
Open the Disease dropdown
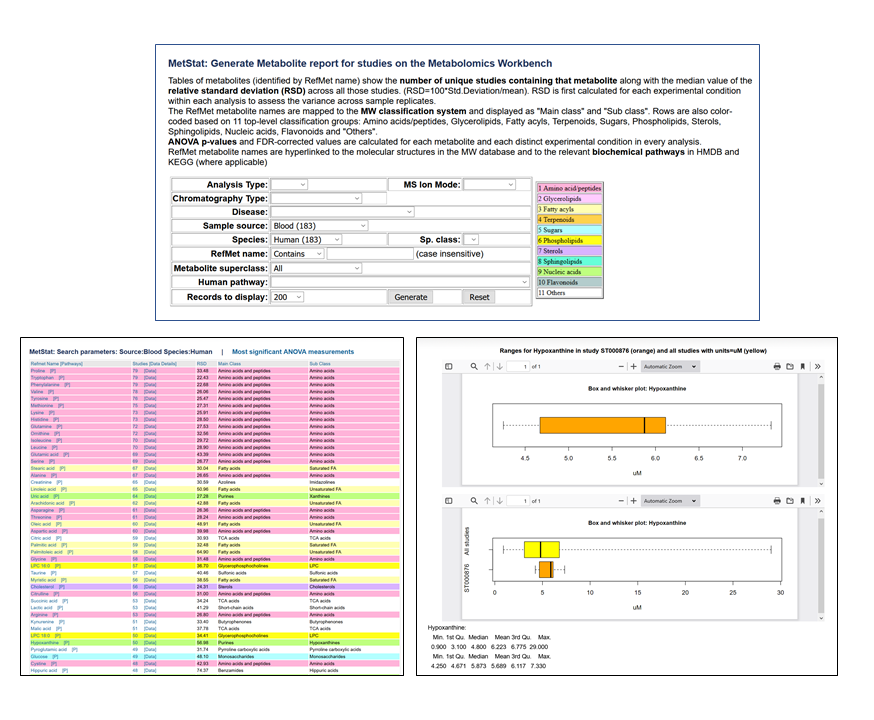coord(343,212)
